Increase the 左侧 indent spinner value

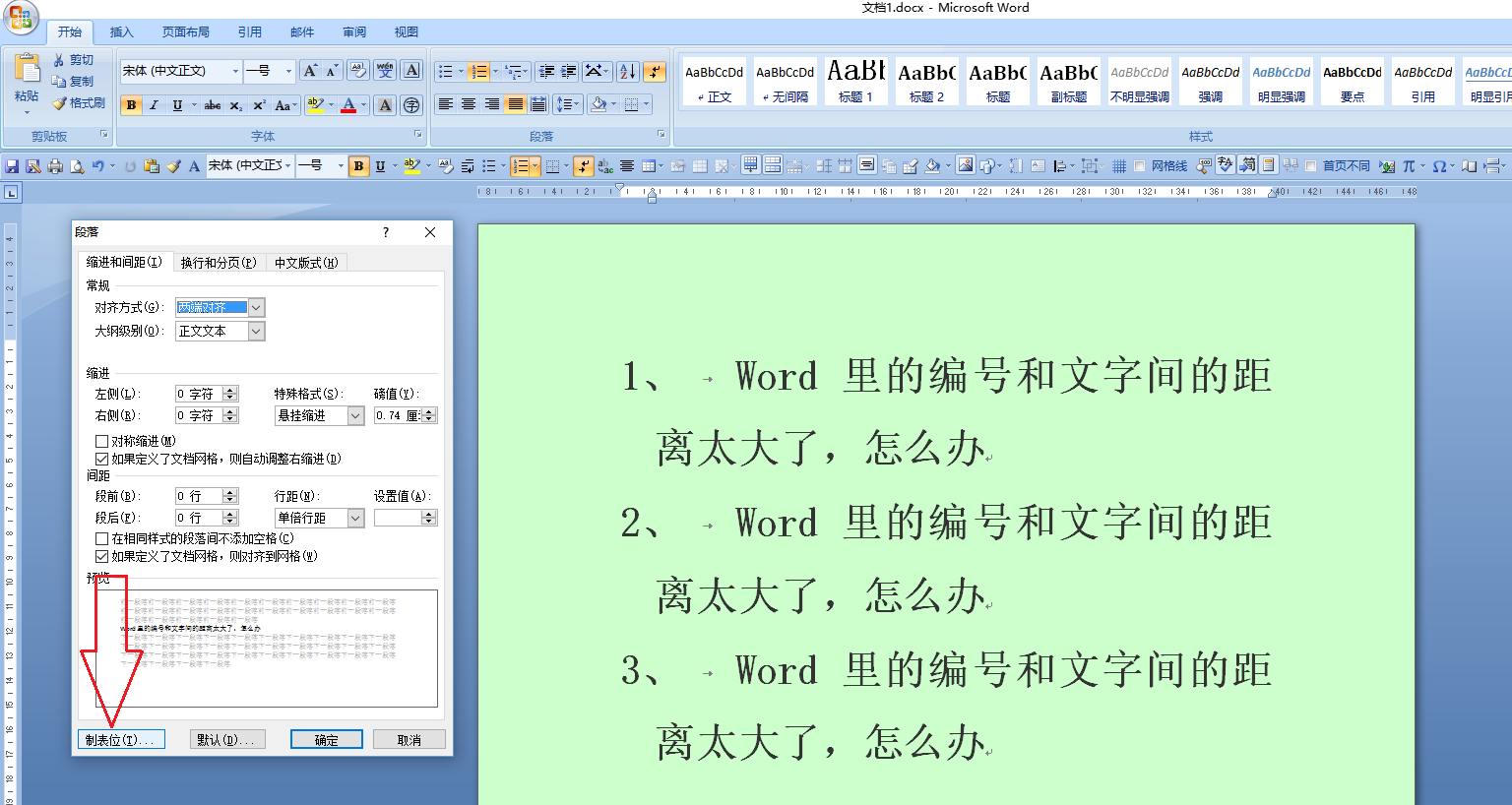point(230,390)
